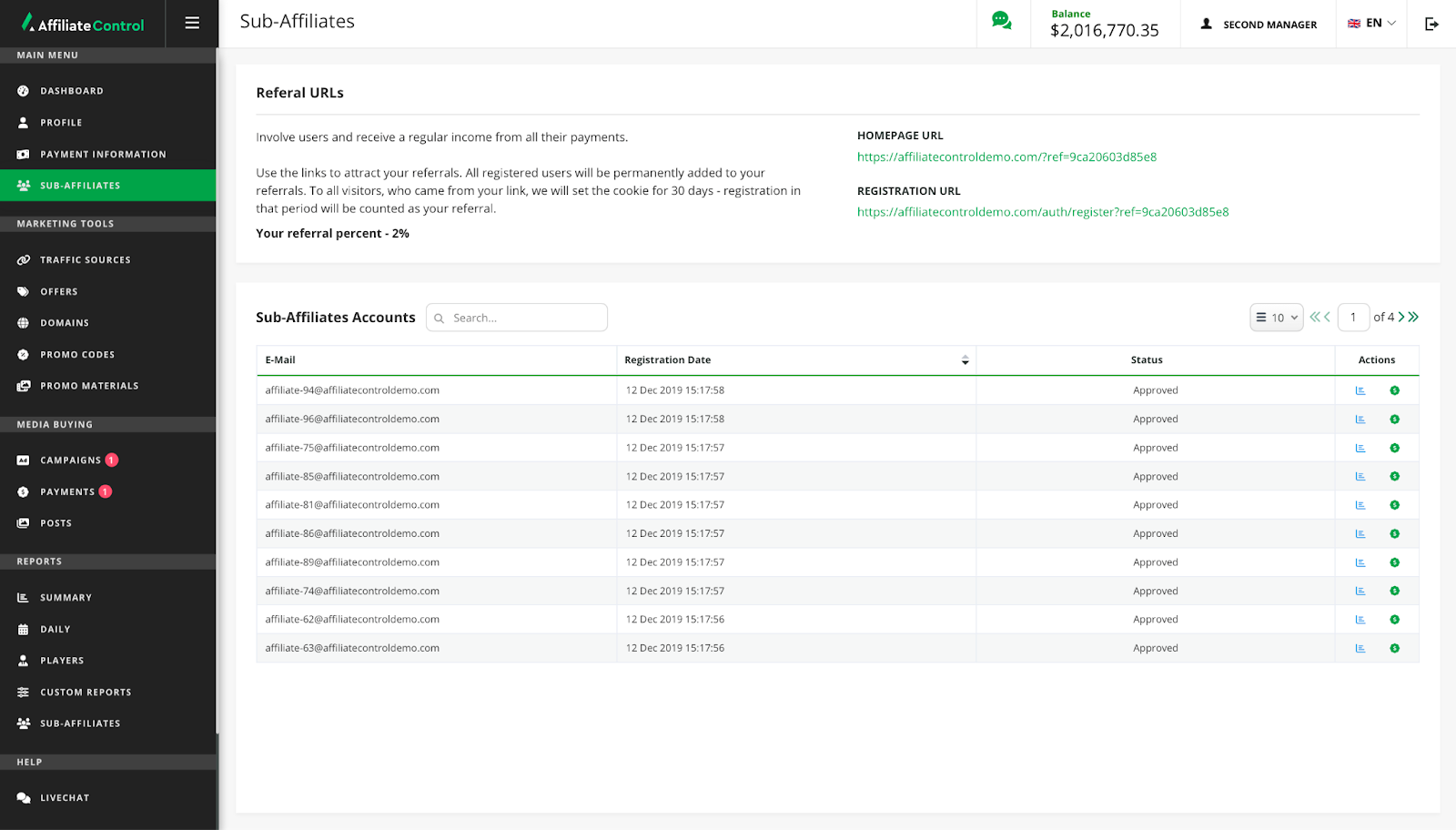This screenshot has width=1456, height=830.
Task: Open the live chat bubbles icon in header
Action: point(1001,21)
